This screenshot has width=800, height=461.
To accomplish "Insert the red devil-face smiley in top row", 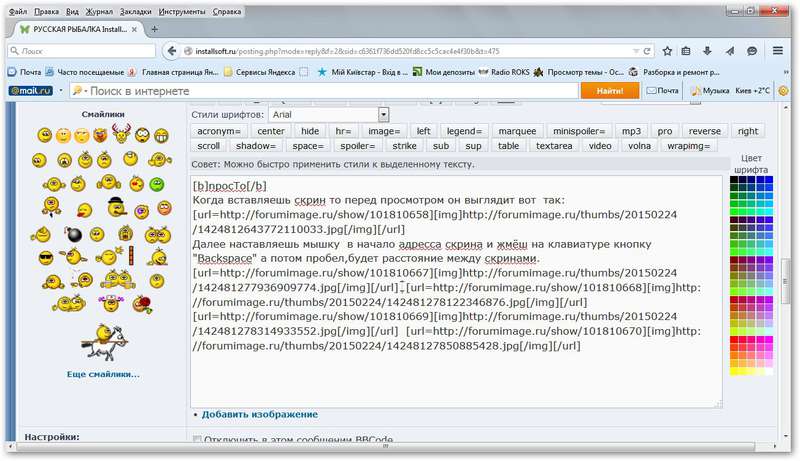I will (x=101, y=135).
